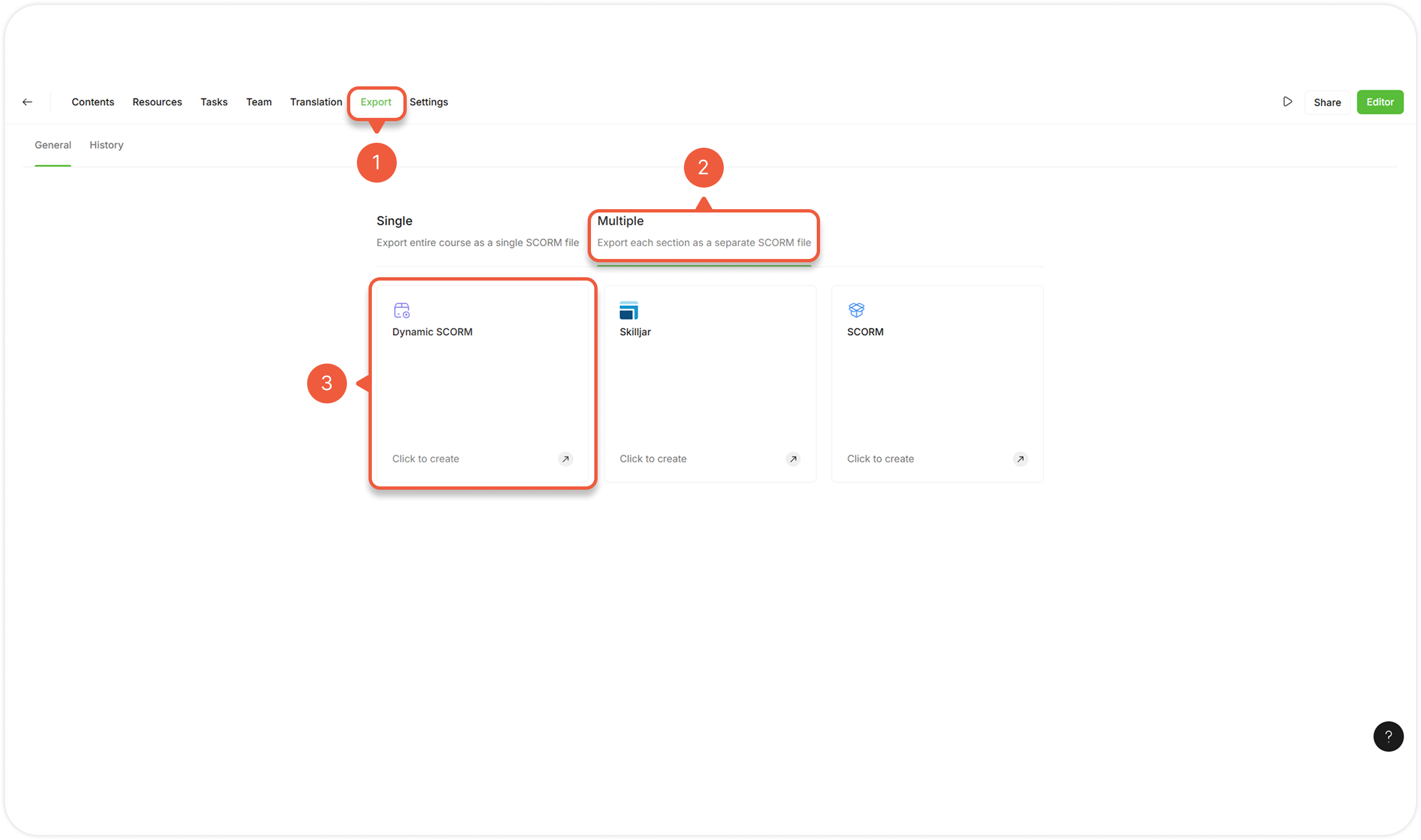Image resolution: width=1421 pixels, height=840 pixels.
Task: Go to the Team tab
Action: click(x=258, y=102)
